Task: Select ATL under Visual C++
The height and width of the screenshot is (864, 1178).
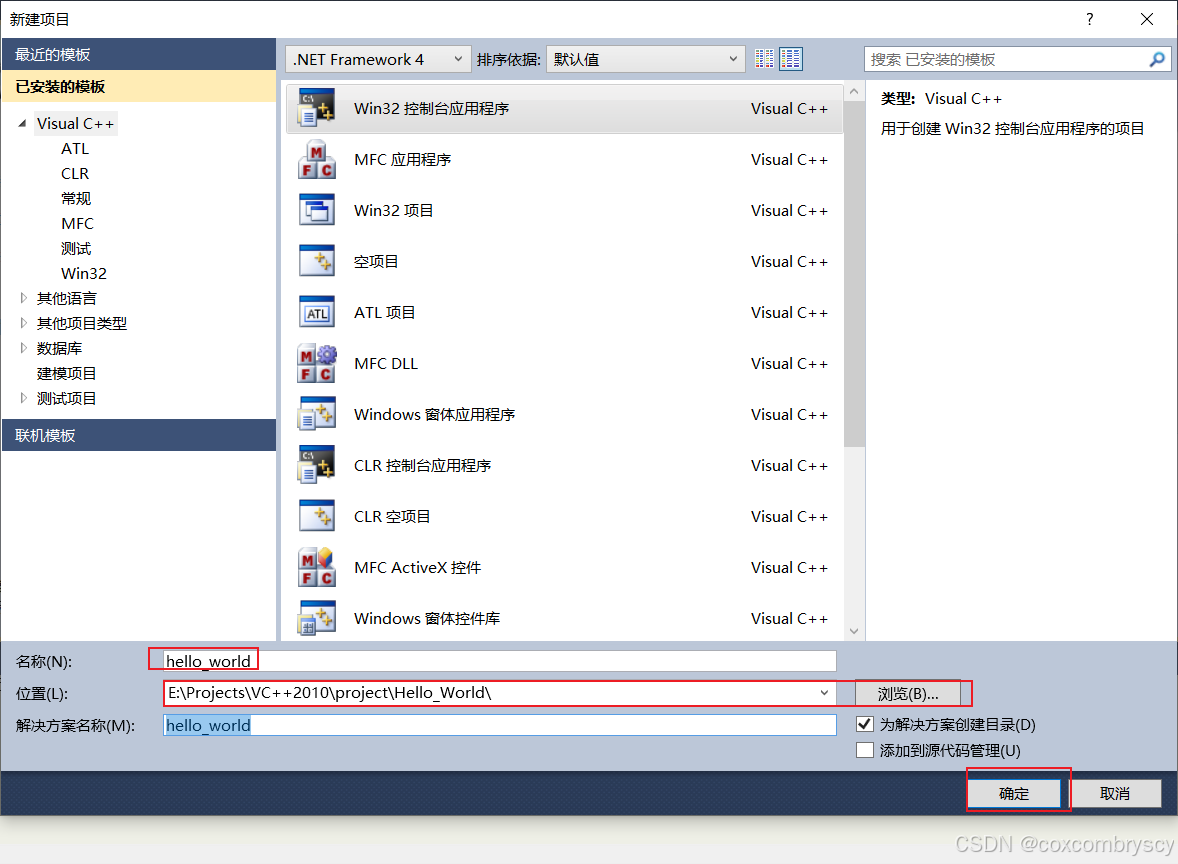Action: tap(74, 149)
